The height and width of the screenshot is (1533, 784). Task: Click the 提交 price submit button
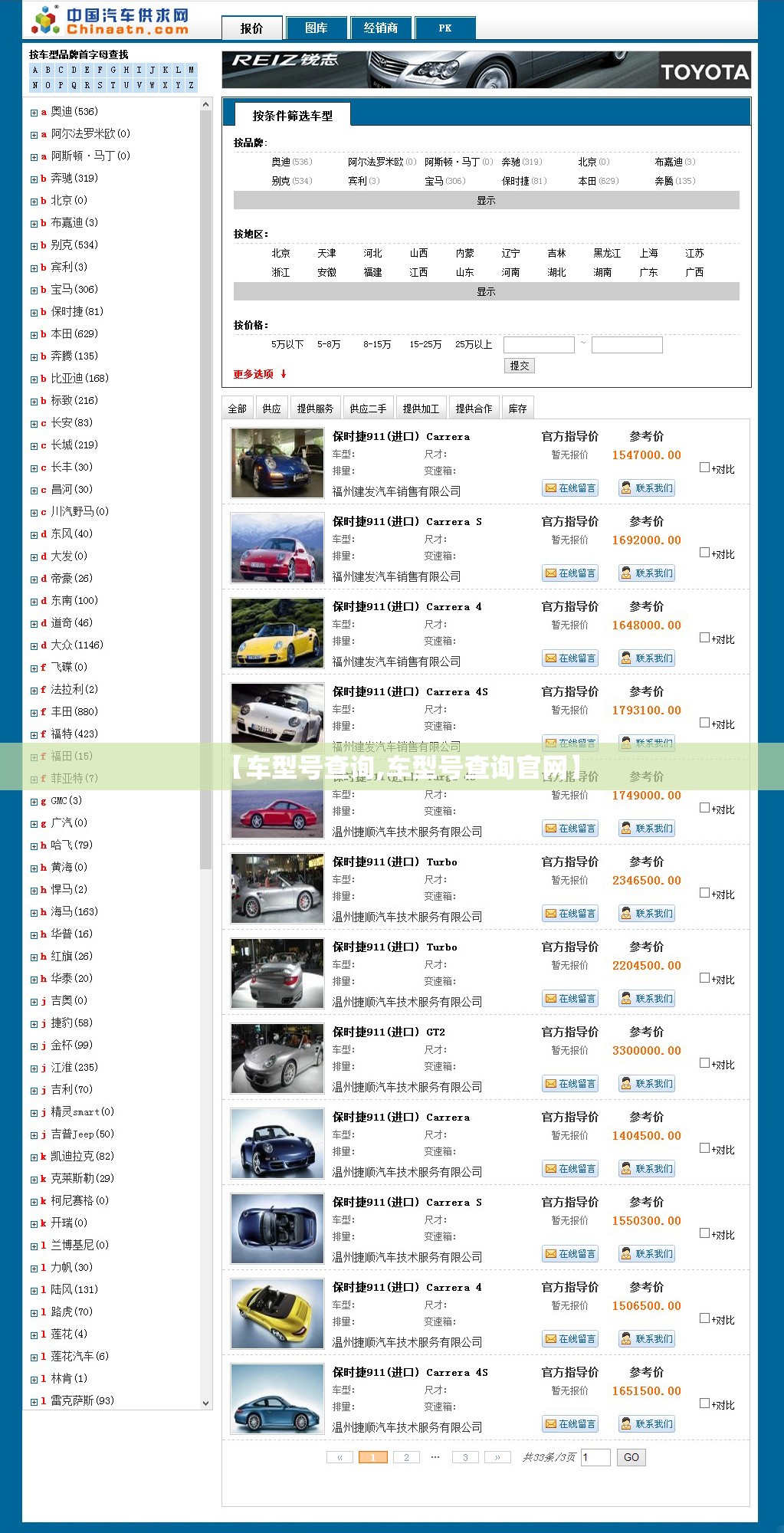(x=520, y=366)
